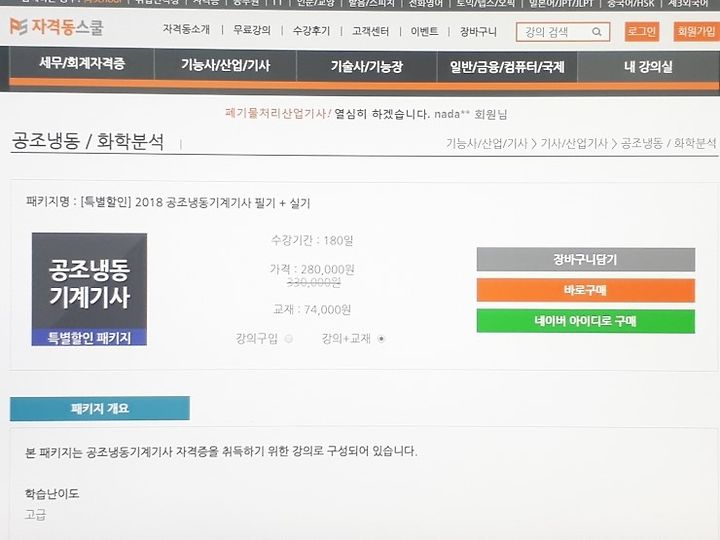The width and height of the screenshot is (720, 540).
Task: Click the 폐기물처리산업기사 review ticker text
Action: pos(277,113)
